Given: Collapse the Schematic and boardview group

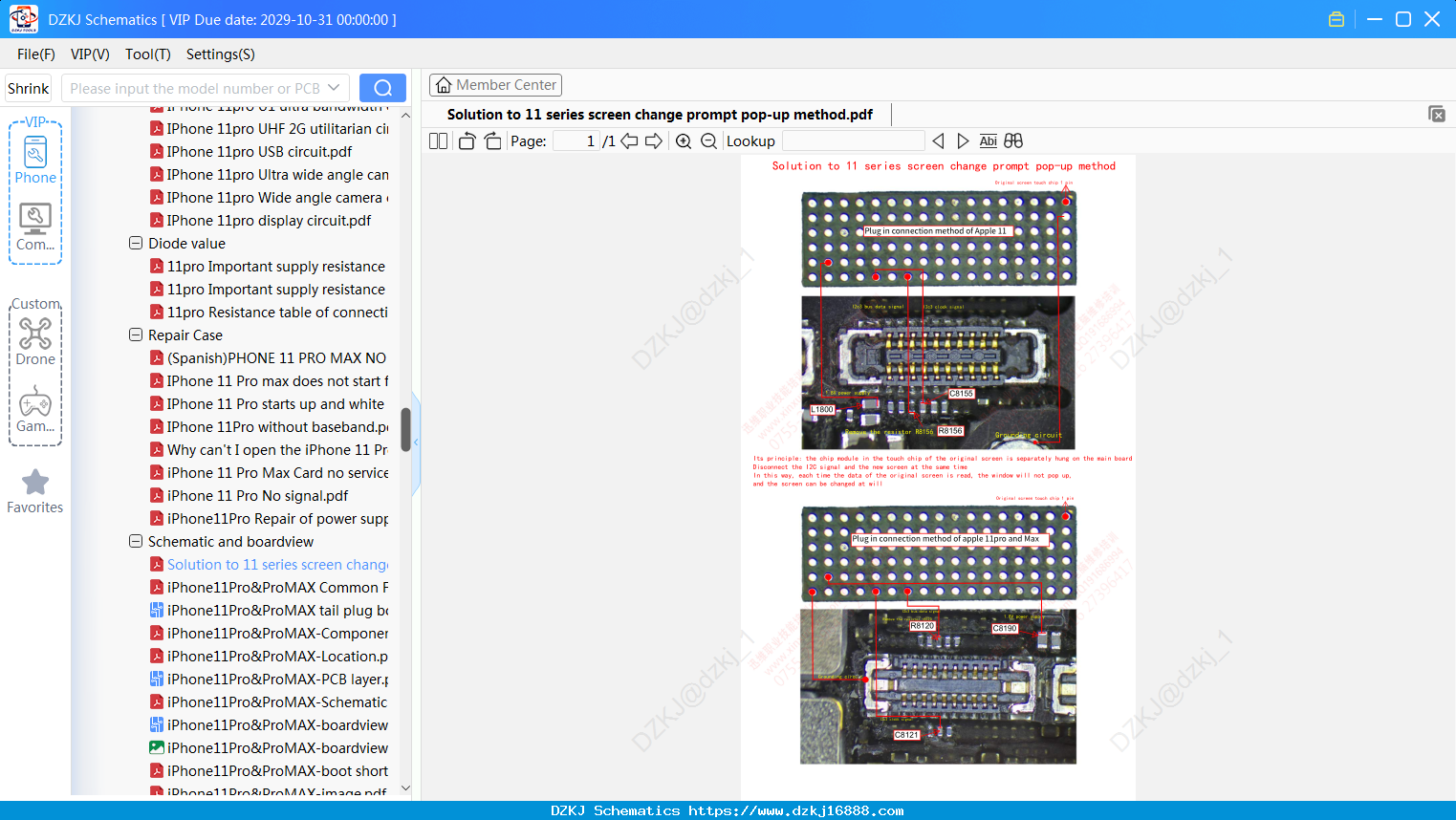Looking at the screenshot, I should tap(136, 541).
